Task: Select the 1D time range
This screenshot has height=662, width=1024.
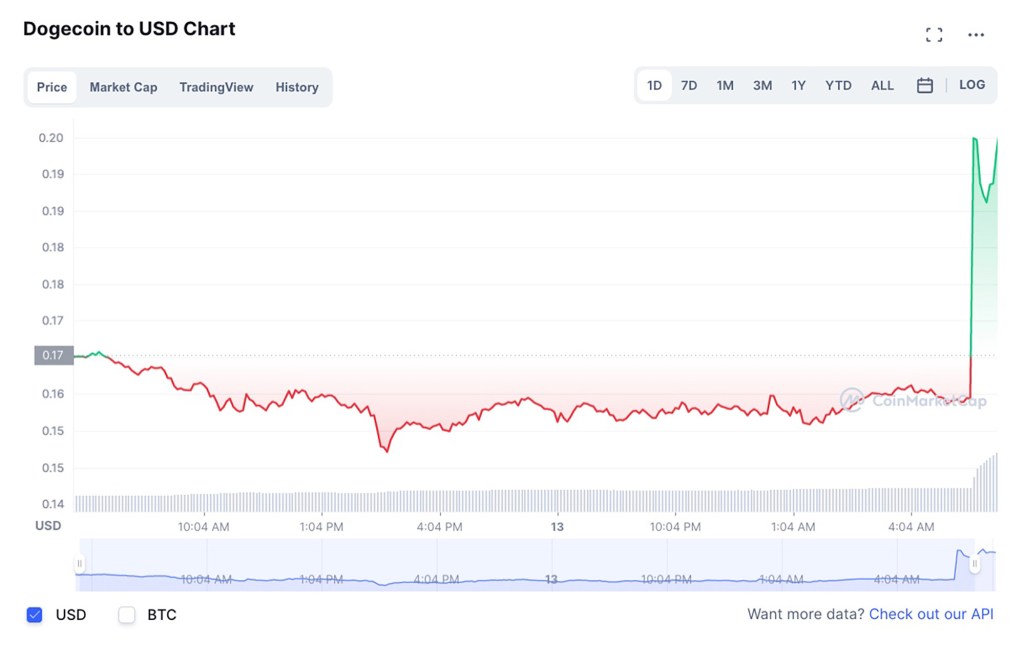Action: 654,86
